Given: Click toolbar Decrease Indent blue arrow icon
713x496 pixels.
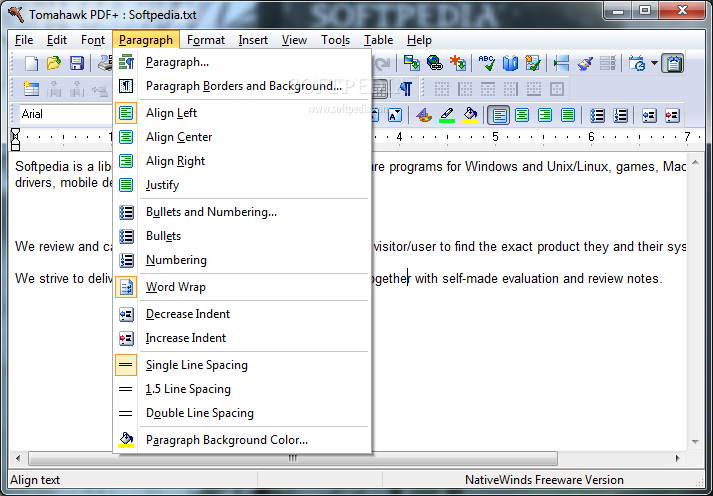Looking at the screenshot, I should click(649, 115).
